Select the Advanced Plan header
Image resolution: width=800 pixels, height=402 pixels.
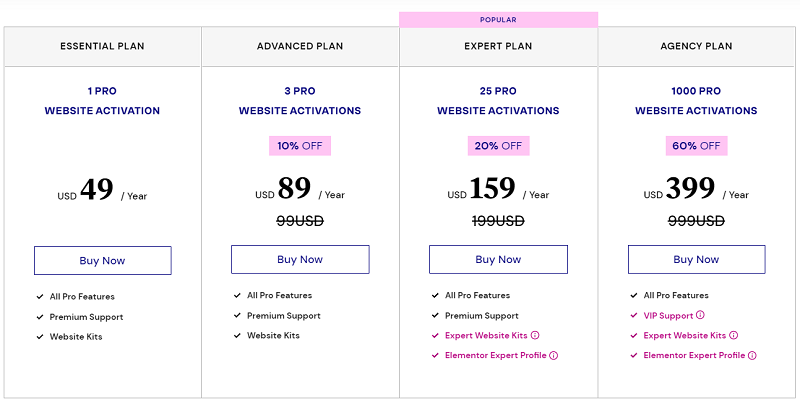pyautogui.click(x=300, y=46)
